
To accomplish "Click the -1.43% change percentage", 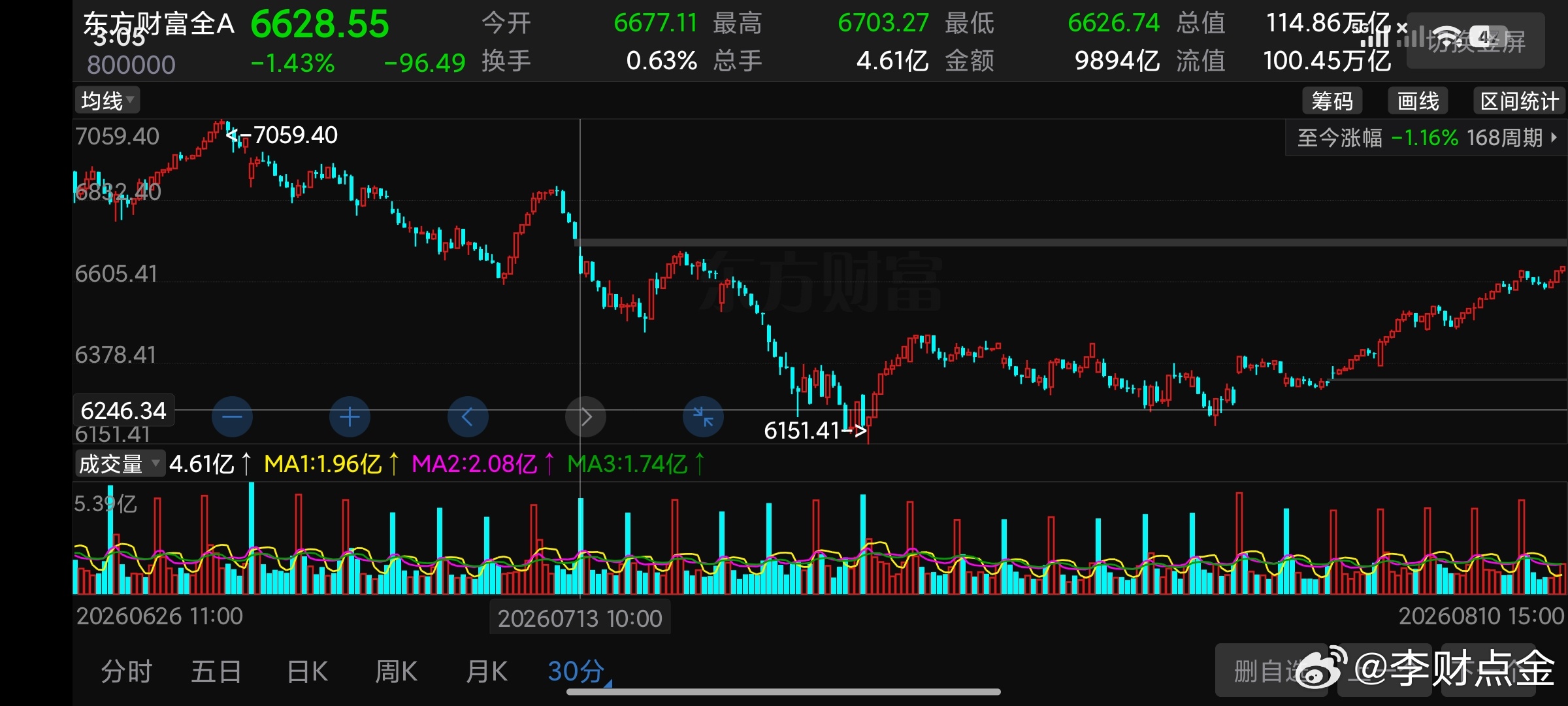I will 293,63.
